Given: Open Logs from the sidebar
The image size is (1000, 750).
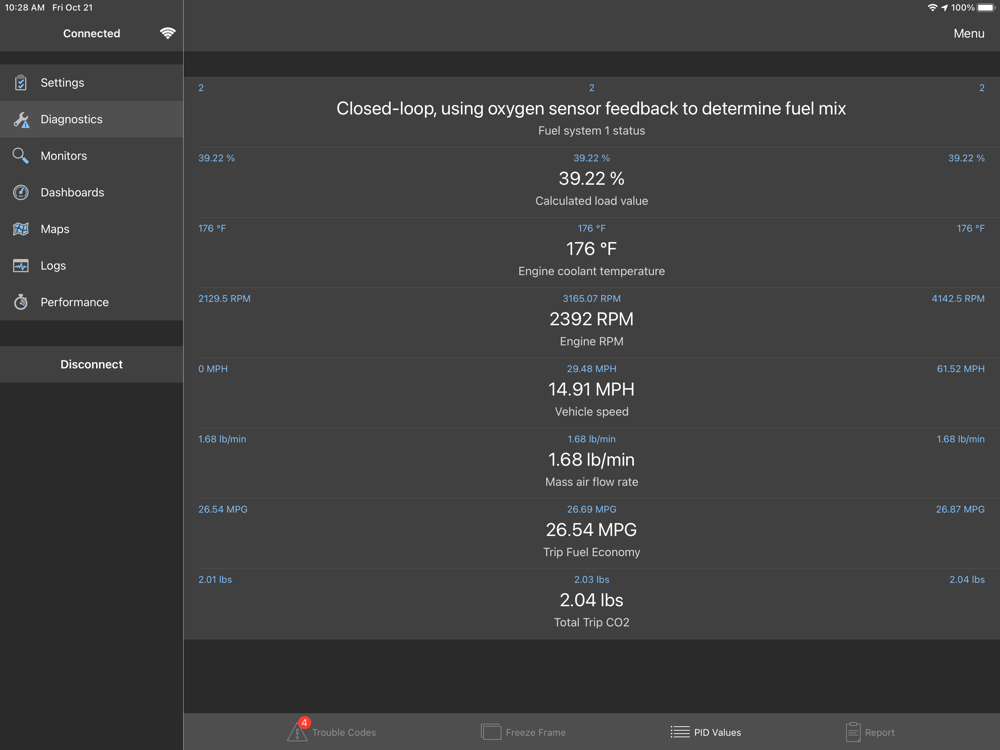Looking at the screenshot, I should (x=92, y=265).
